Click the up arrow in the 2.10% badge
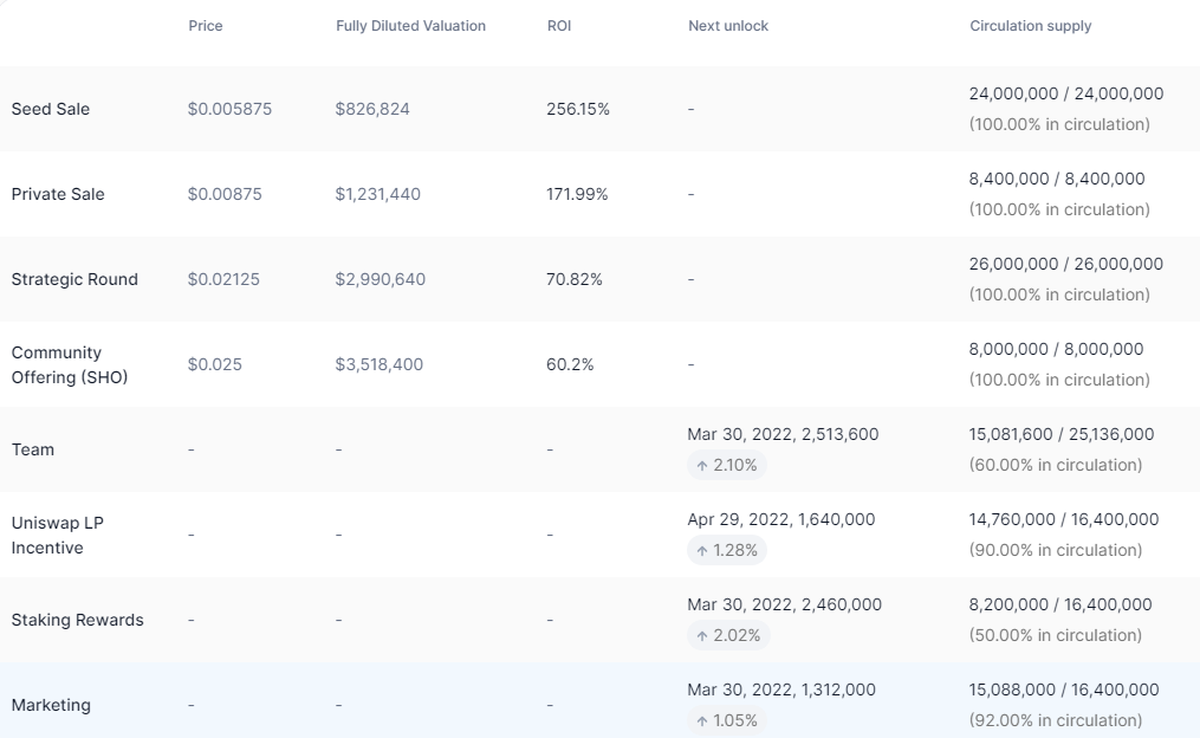1200x738 pixels. (x=702, y=465)
